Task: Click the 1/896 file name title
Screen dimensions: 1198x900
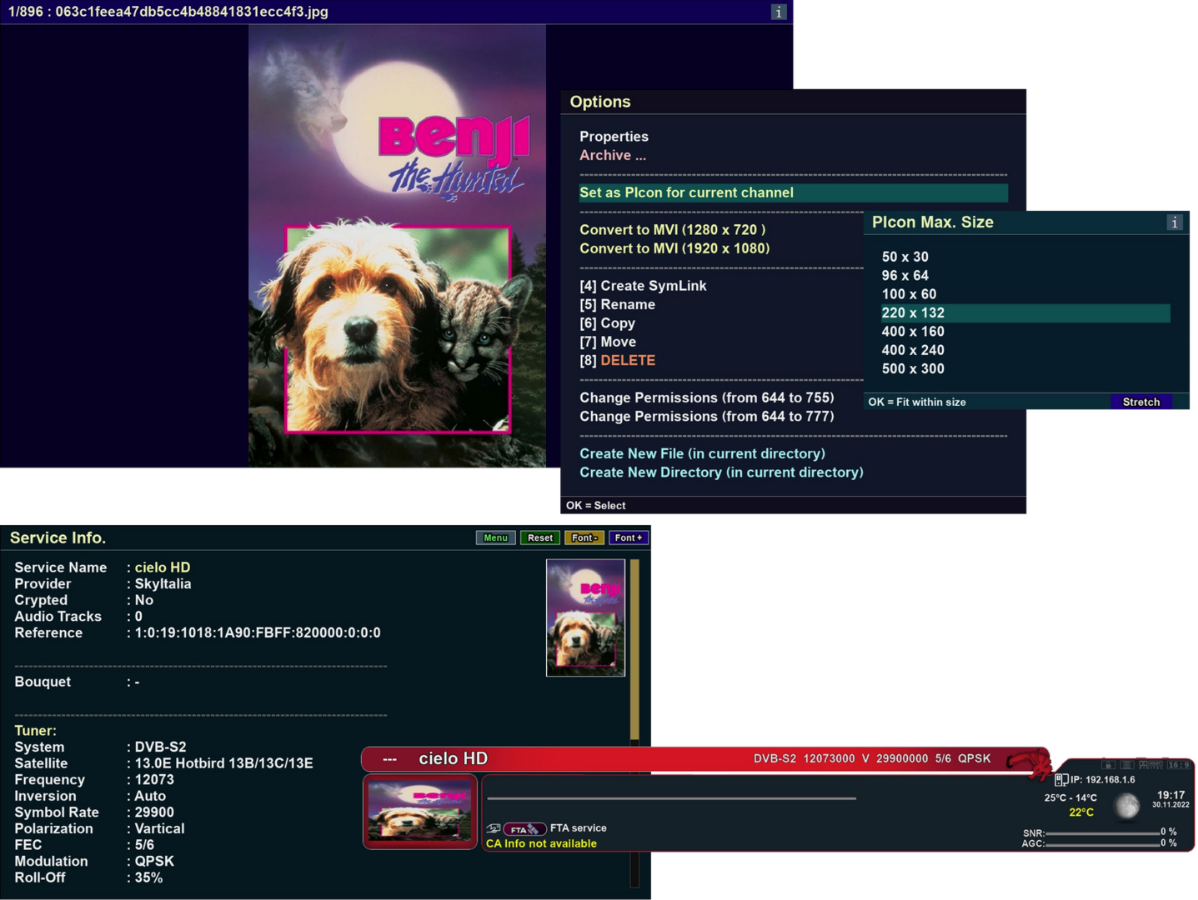Action: point(168,11)
